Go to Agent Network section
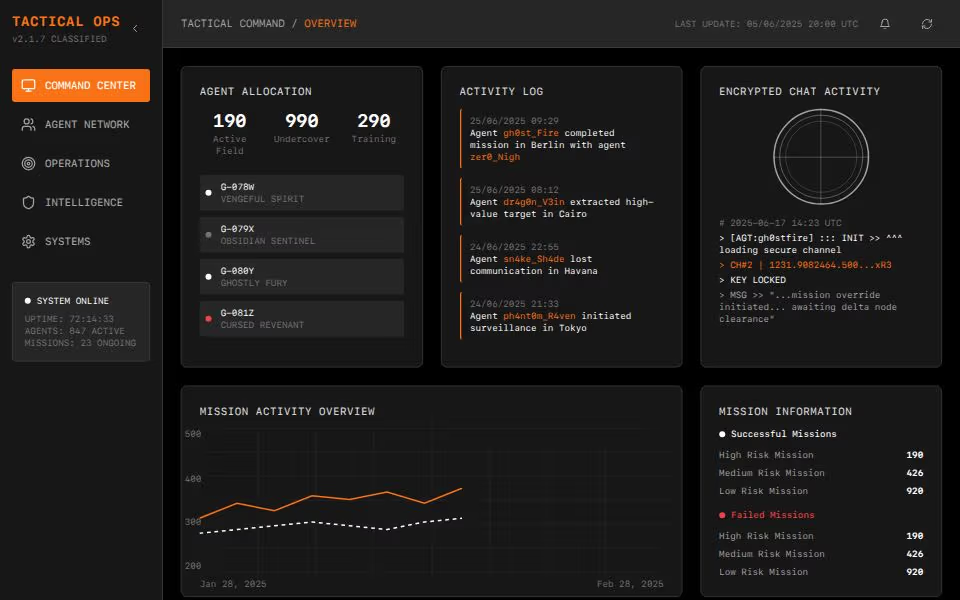960x600 pixels. click(x=81, y=124)
